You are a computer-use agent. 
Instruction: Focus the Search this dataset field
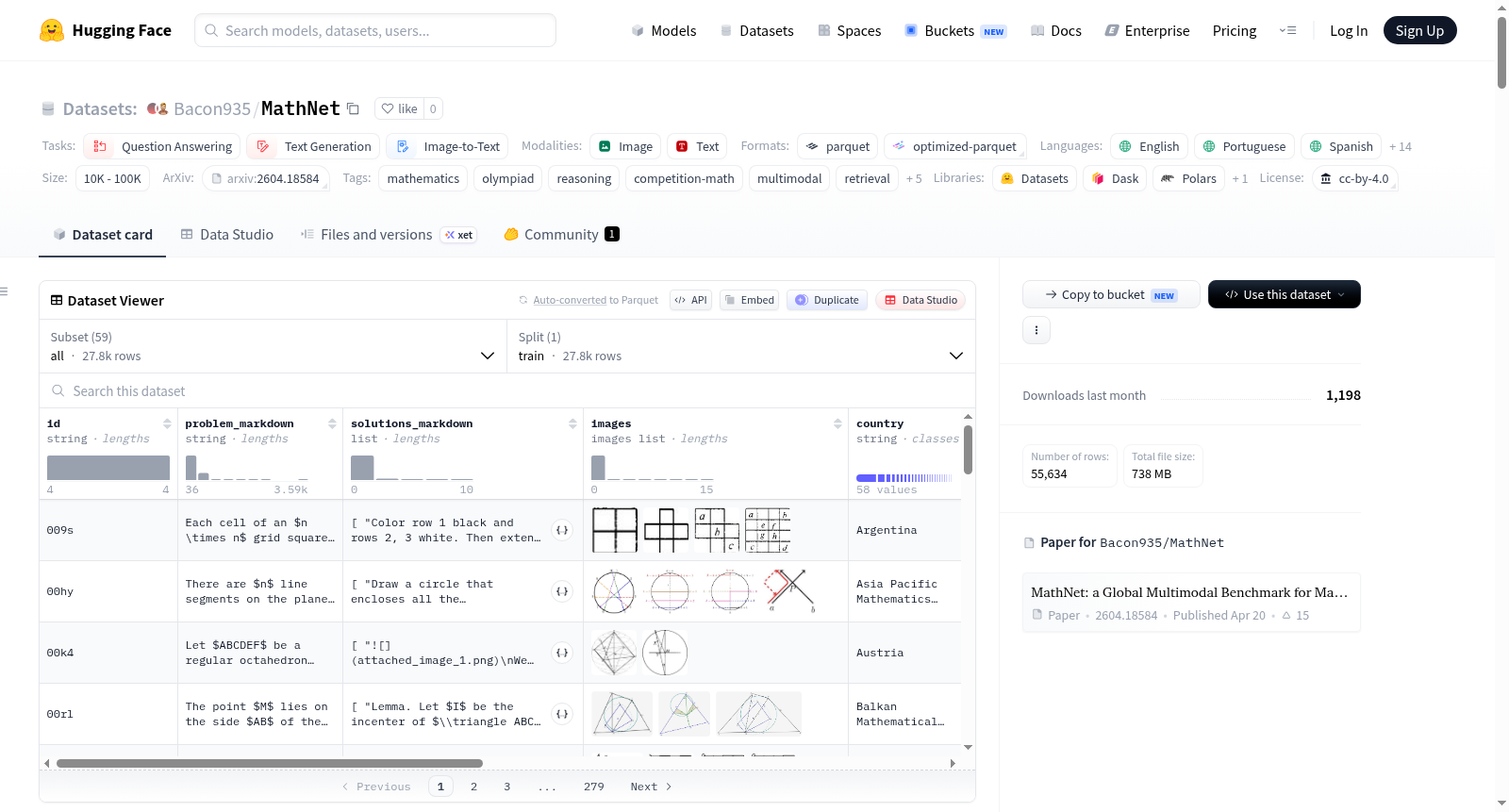507,390
